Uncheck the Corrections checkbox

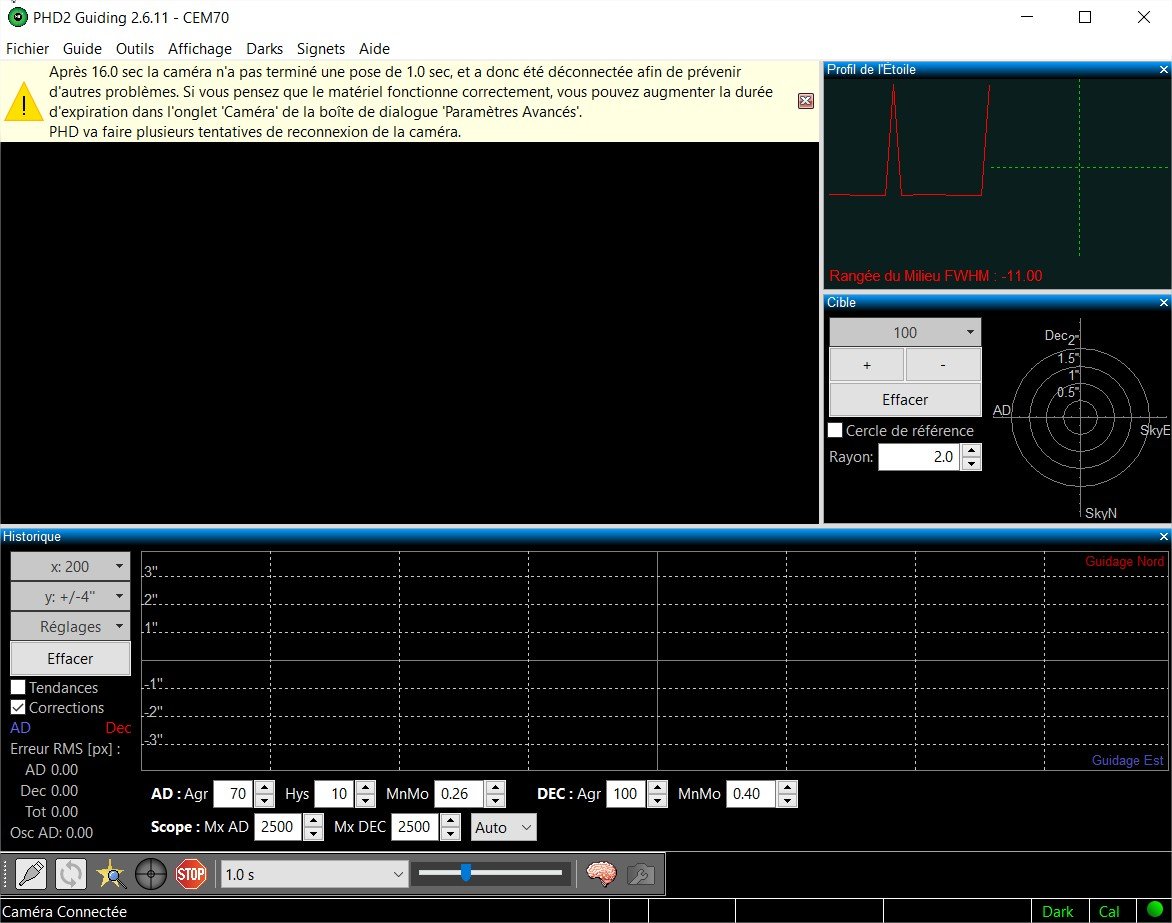pos(18,707)
